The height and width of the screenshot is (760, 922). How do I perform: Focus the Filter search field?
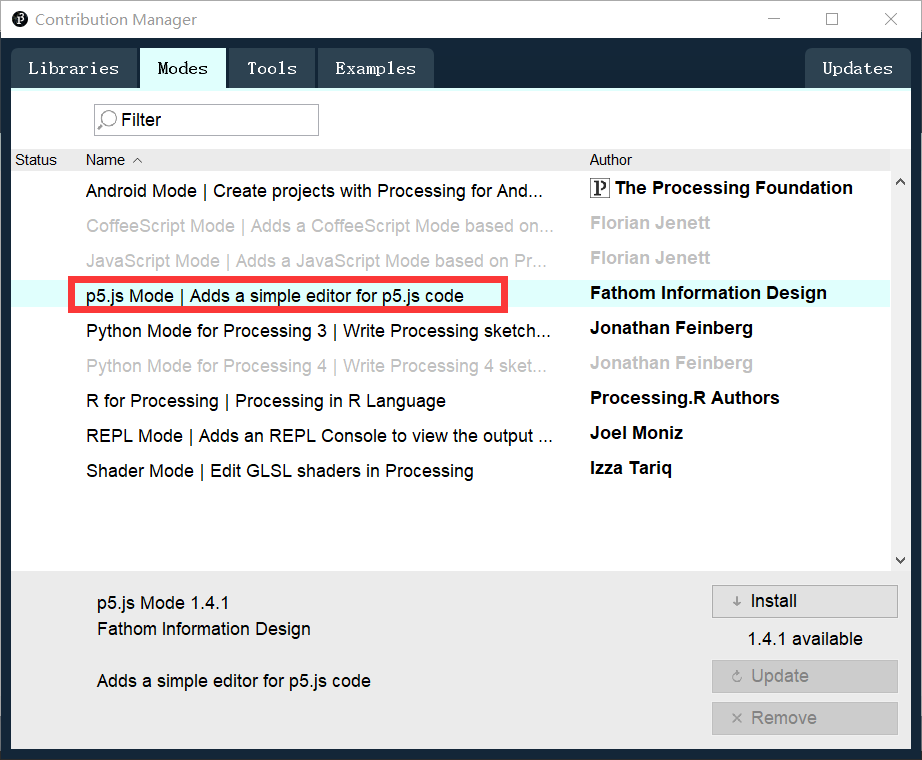coord(215,120)
